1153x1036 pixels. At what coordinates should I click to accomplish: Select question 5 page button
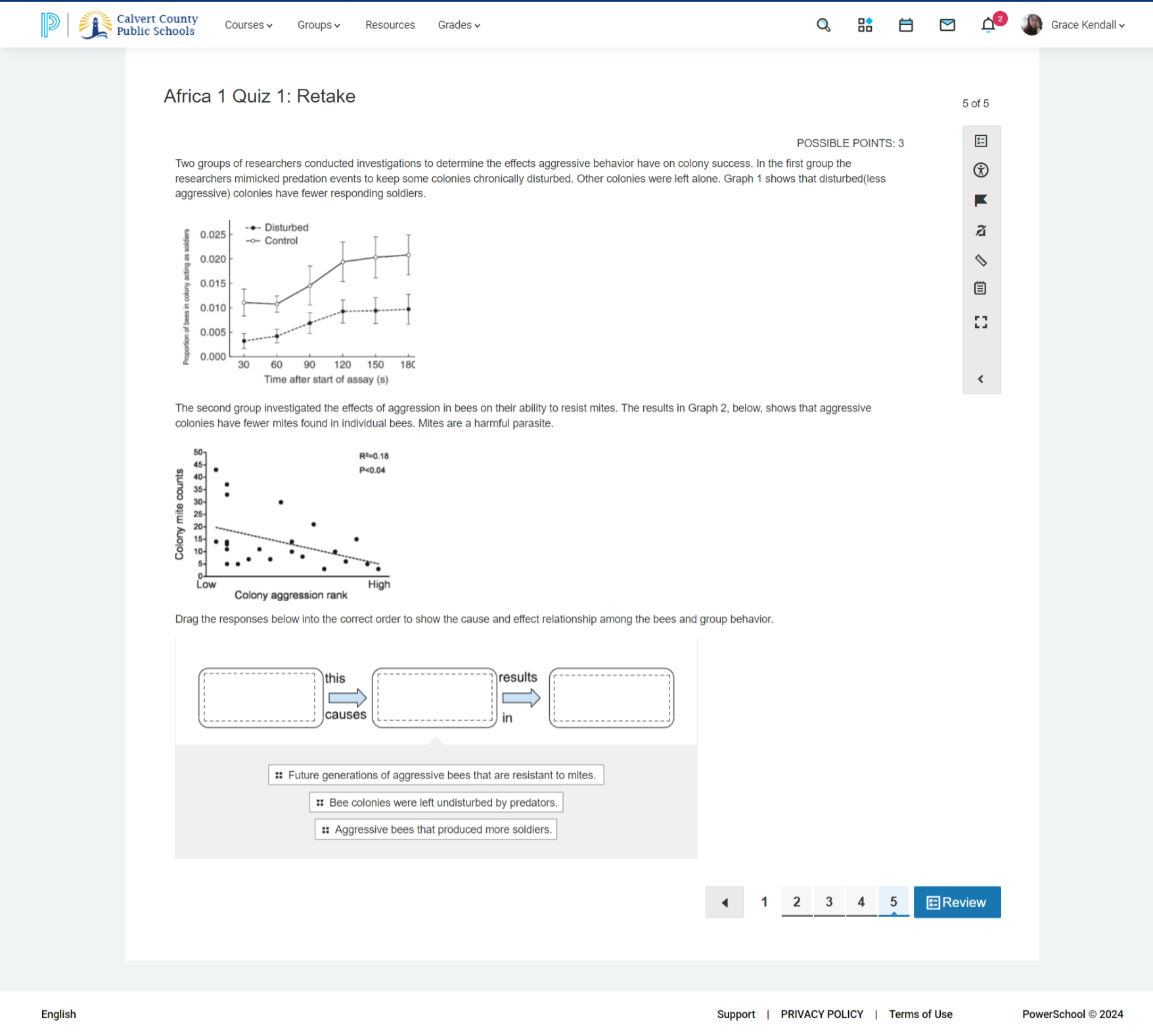(893, 902)
